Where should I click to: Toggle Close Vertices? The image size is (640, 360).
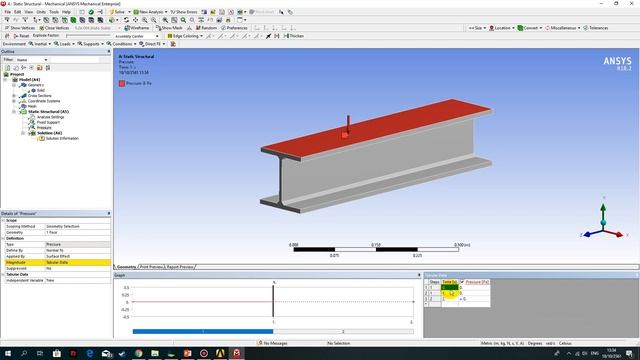tap(54, 28)
